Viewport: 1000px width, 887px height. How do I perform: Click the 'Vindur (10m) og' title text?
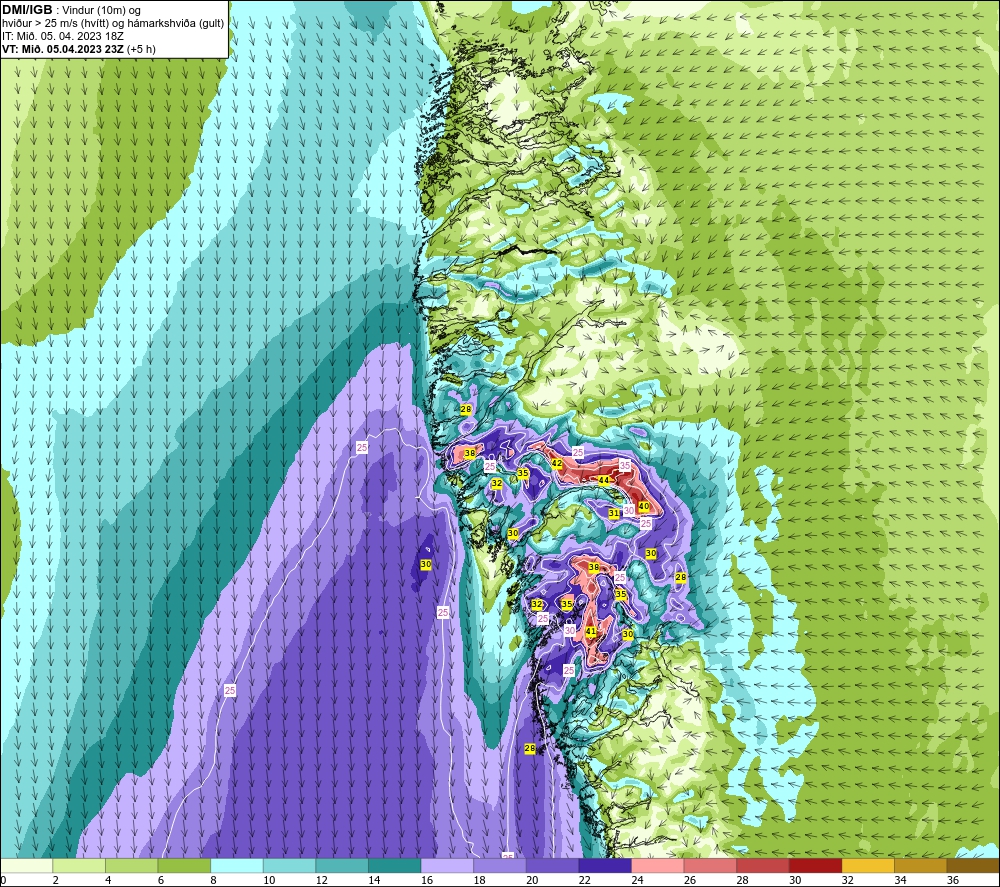101,11
